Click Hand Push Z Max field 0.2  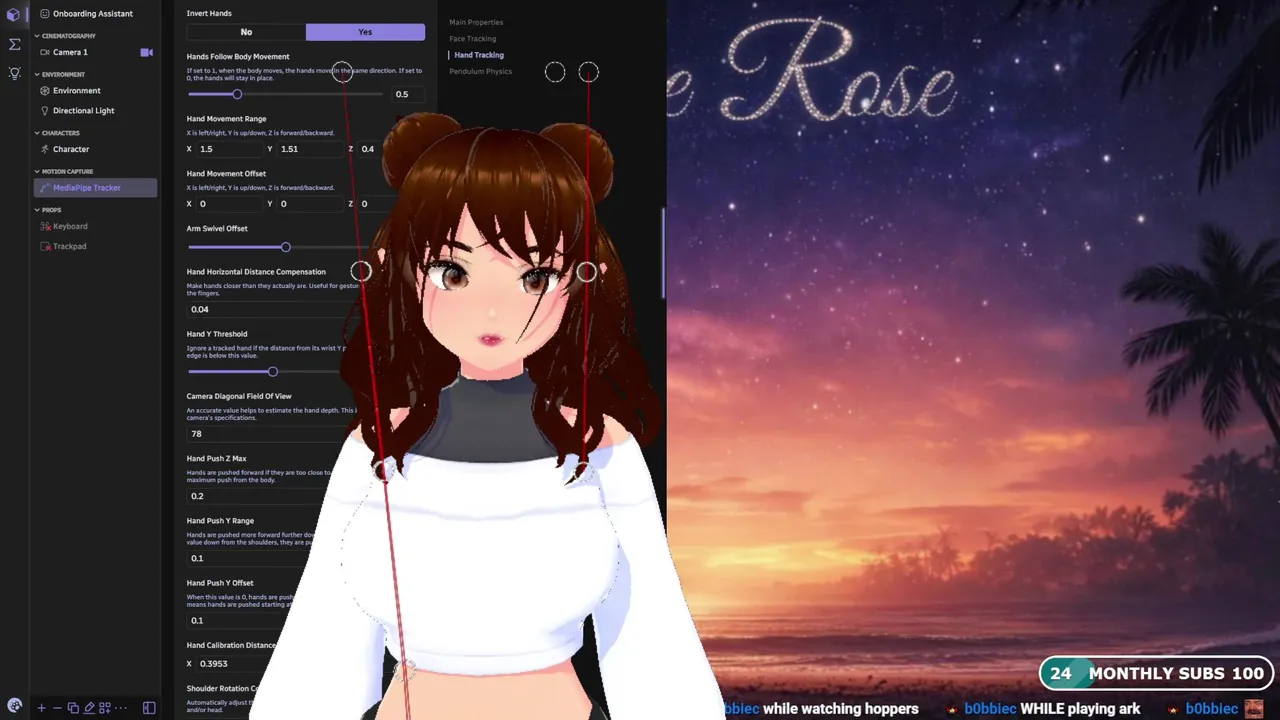(260, 496)
